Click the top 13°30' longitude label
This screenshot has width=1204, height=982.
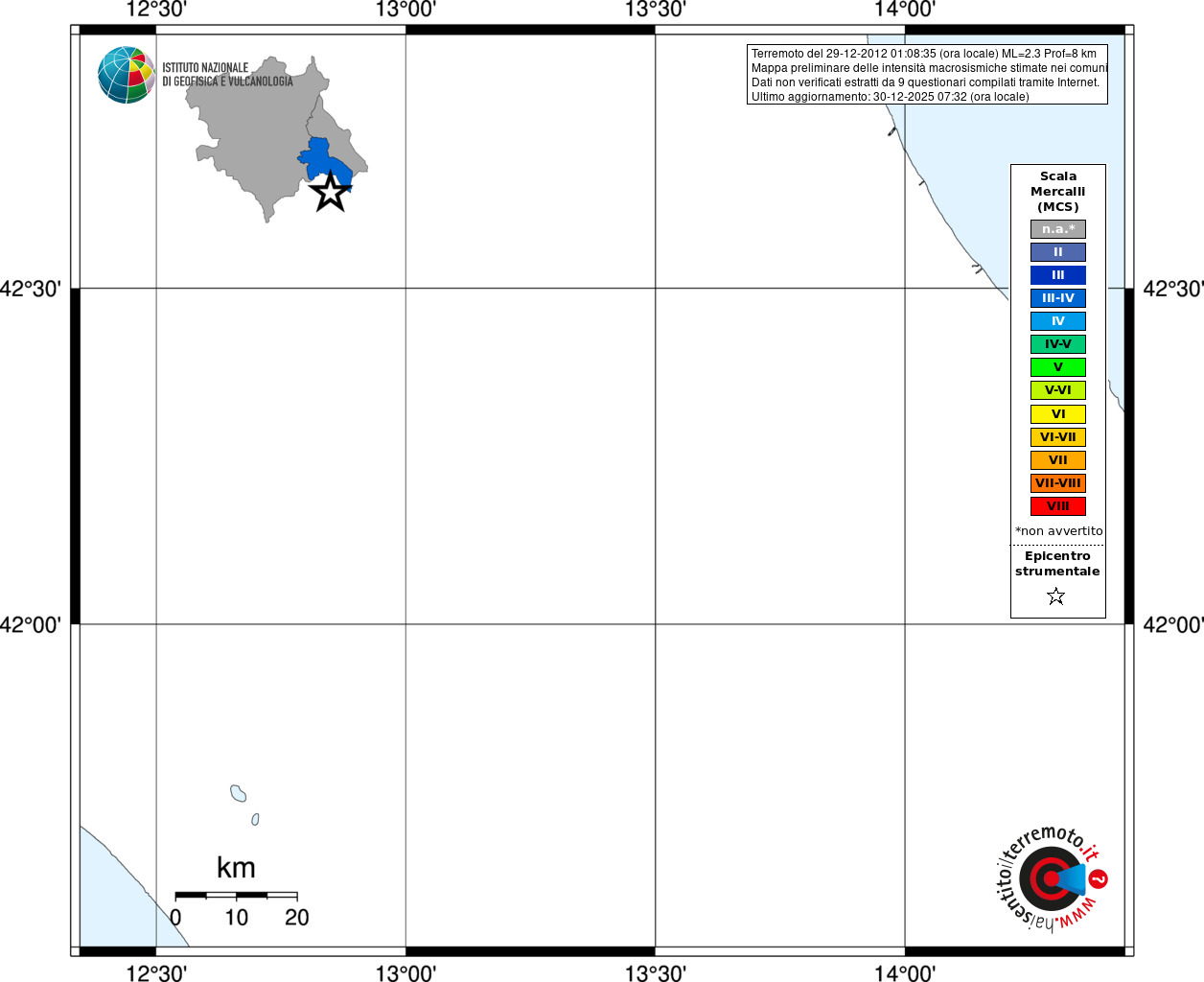pos(656,10)
